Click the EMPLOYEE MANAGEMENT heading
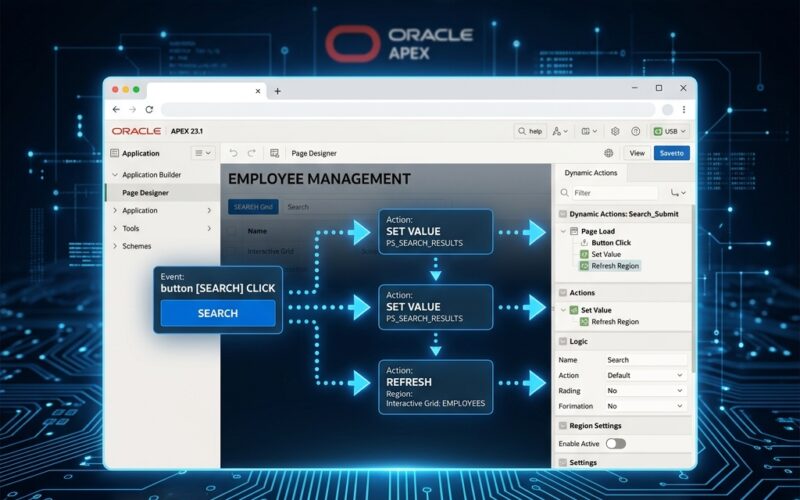This screenshot has width=800, height=500. [319, 179]
